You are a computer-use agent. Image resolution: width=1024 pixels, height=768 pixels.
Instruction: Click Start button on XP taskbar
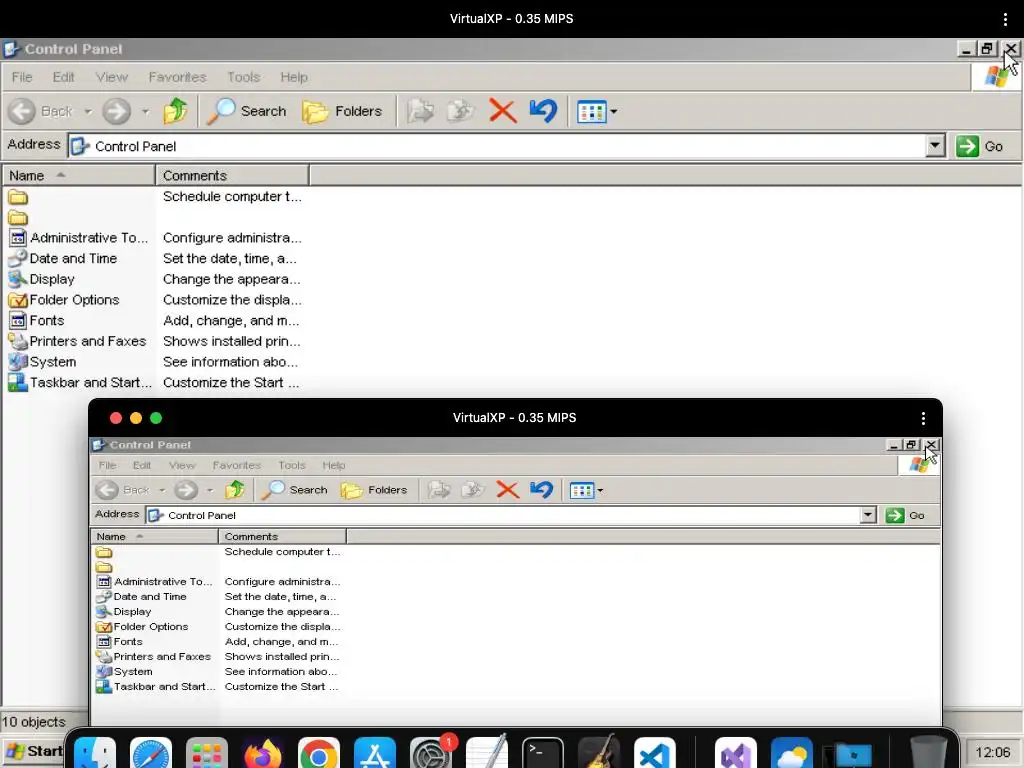(34, 751)
